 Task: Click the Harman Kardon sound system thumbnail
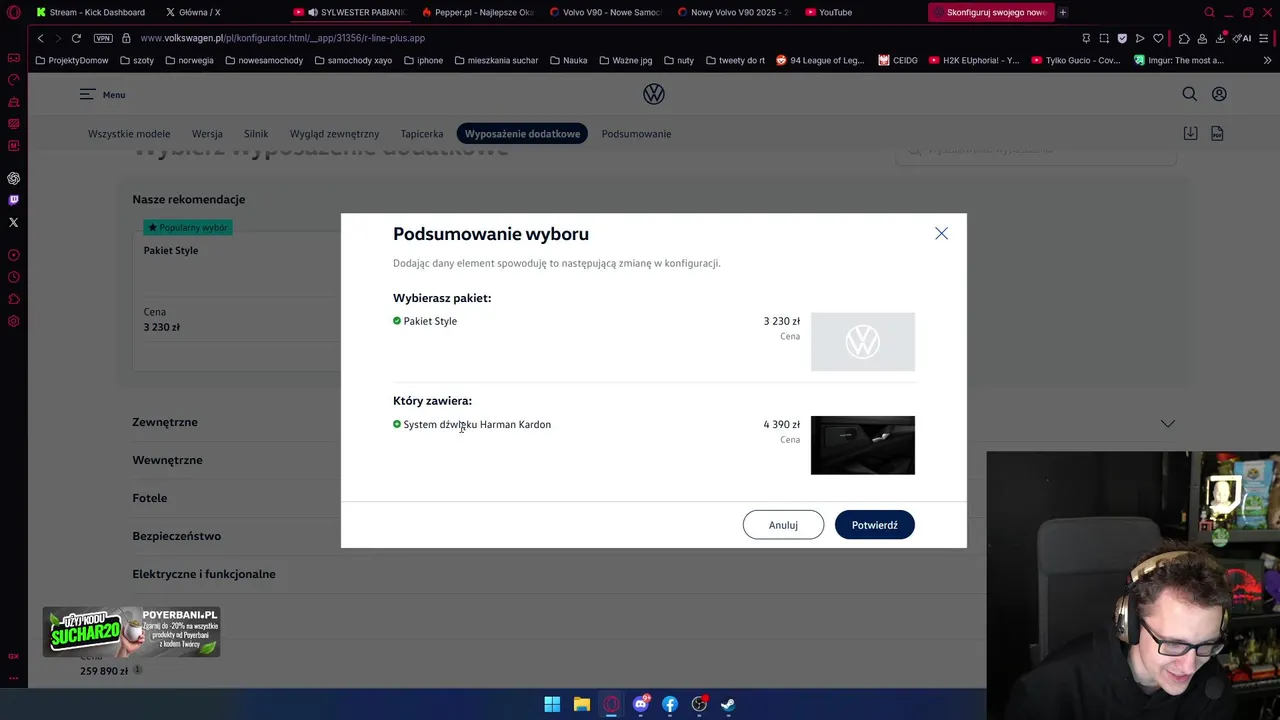click(862, 445)
